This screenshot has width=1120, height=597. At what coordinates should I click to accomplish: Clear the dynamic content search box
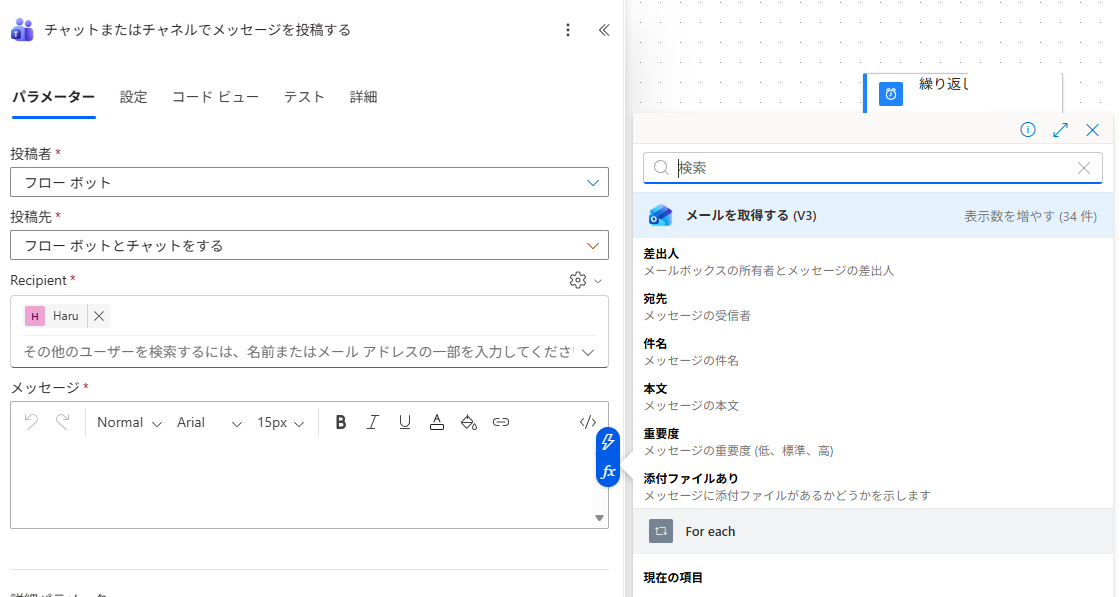pos(1084,168)
